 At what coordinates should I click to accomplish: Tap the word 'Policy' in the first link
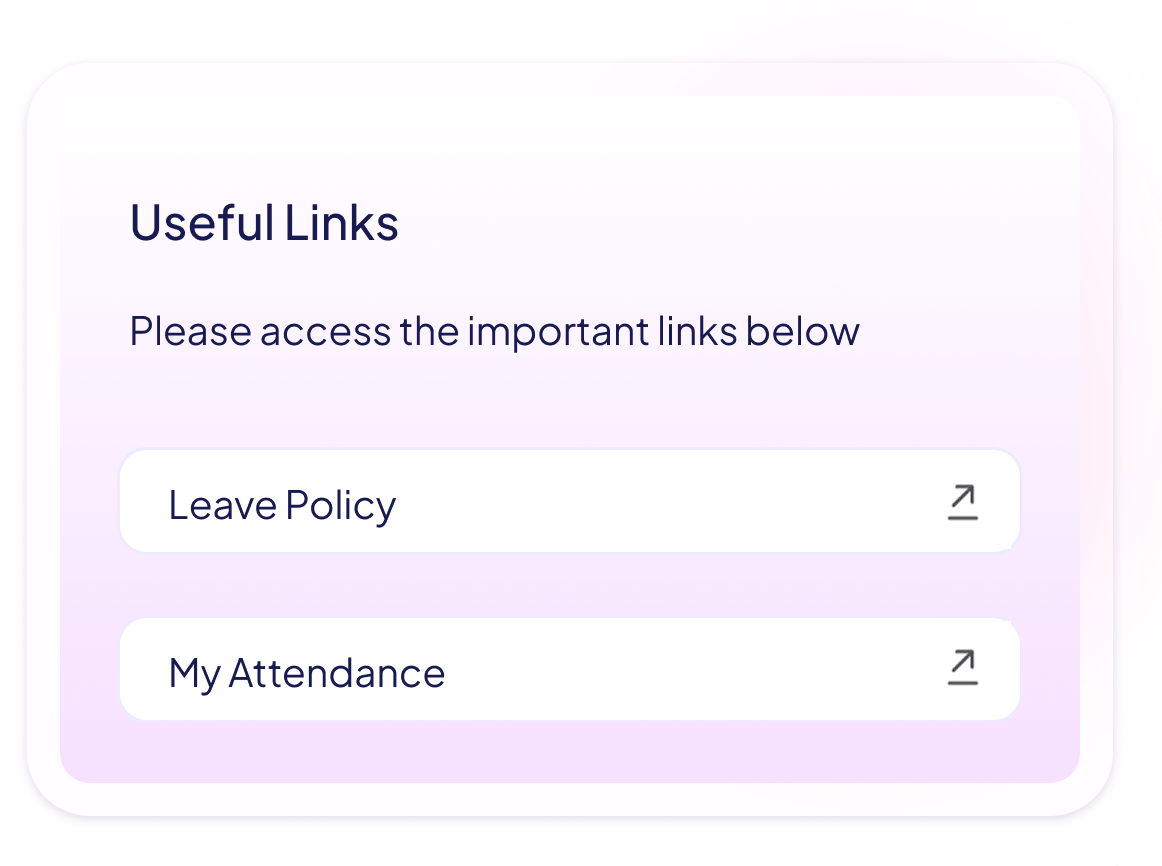click(x=340, y=506)
